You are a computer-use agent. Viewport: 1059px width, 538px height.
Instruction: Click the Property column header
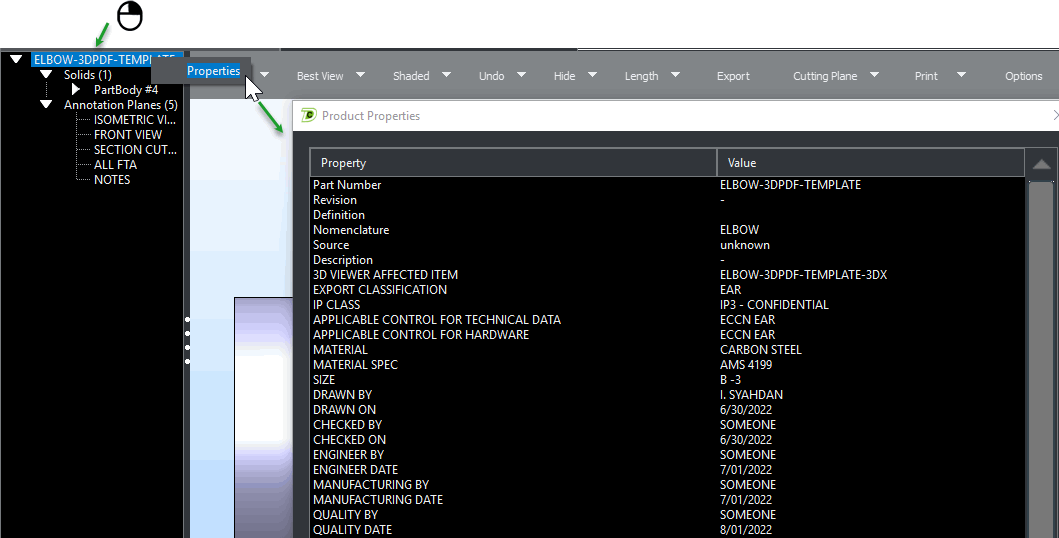click(513, 163)
